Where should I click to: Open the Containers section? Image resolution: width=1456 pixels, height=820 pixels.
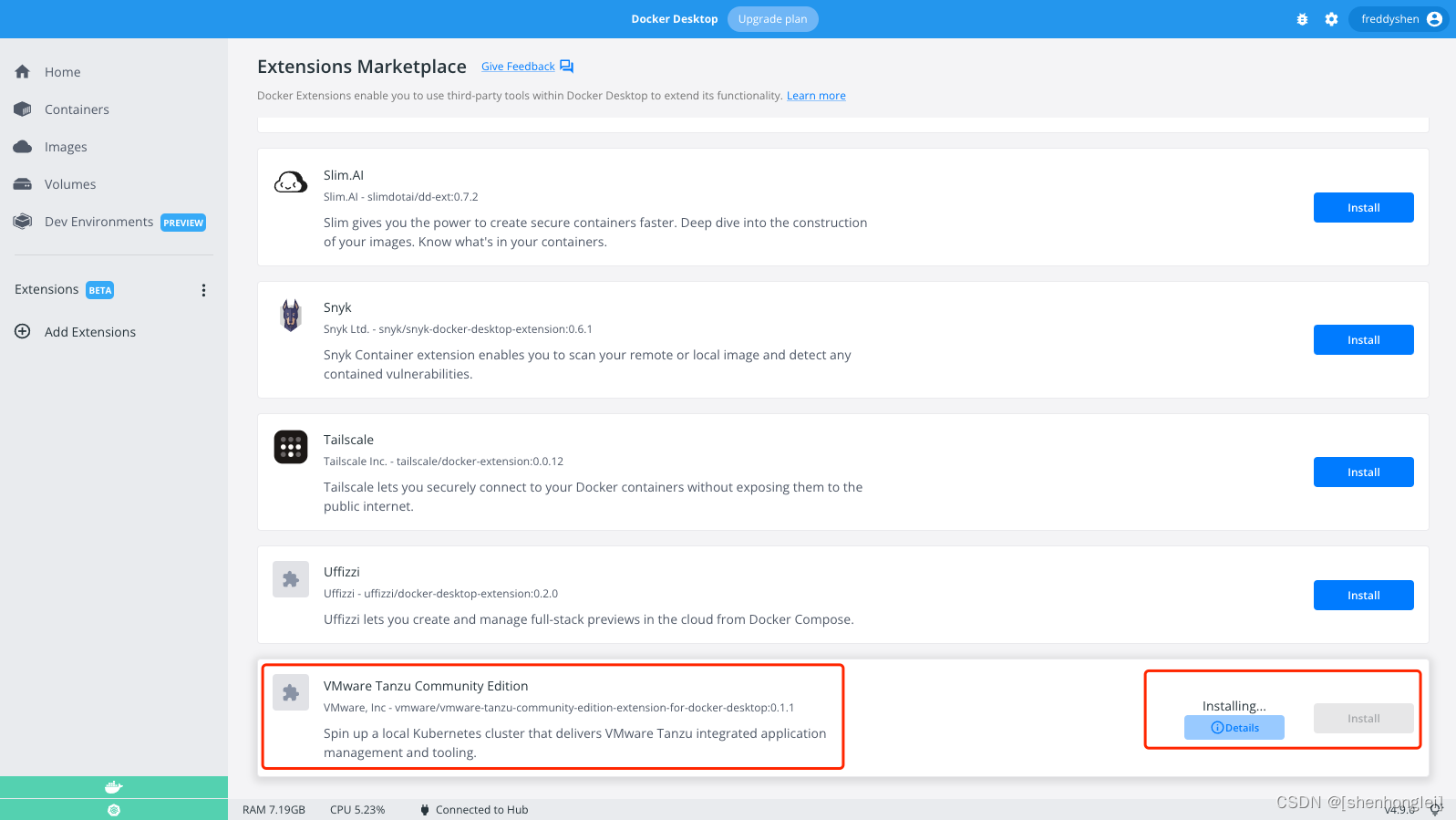click(x=77, y=109)
